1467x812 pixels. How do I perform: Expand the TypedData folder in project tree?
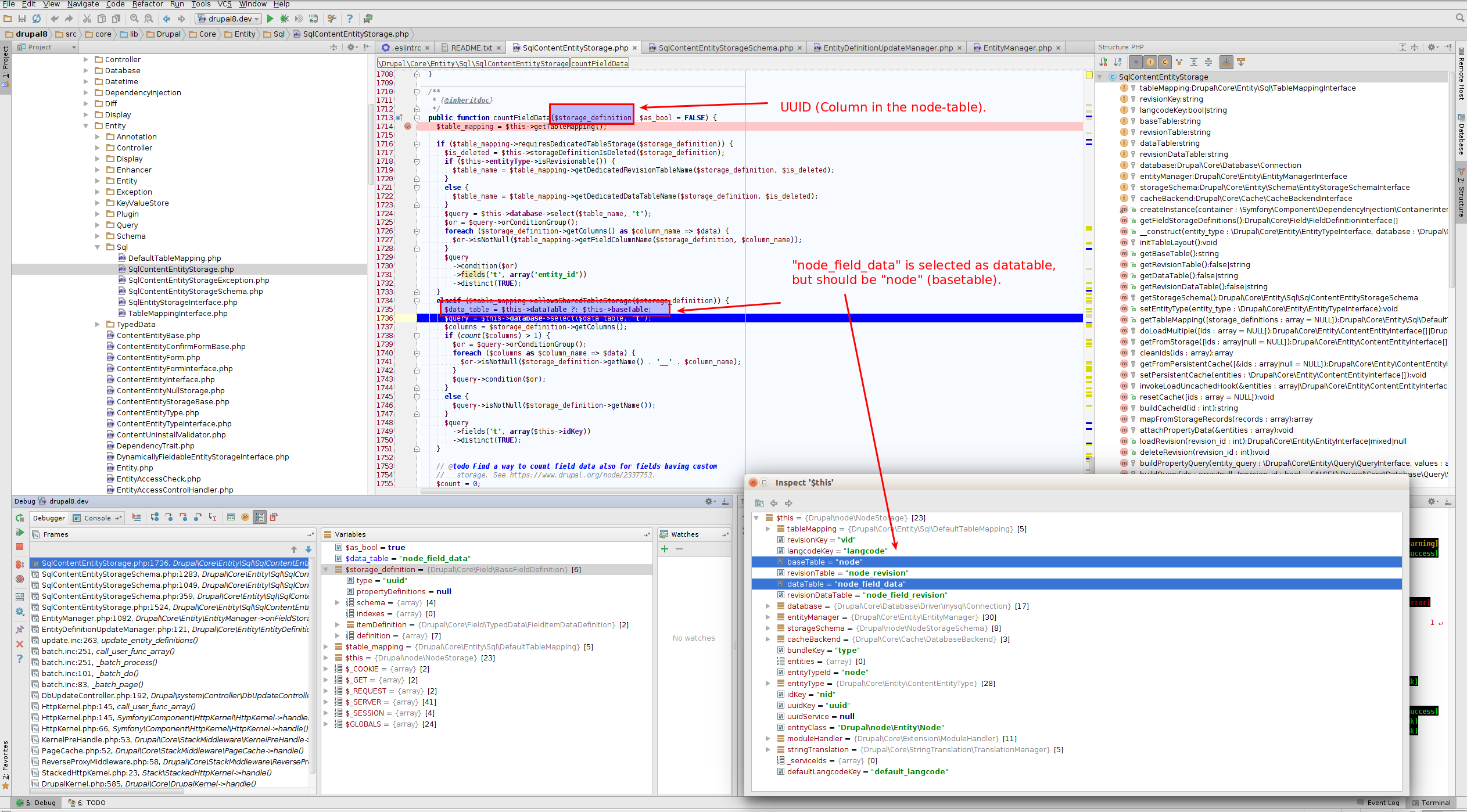tap(98, 325)
